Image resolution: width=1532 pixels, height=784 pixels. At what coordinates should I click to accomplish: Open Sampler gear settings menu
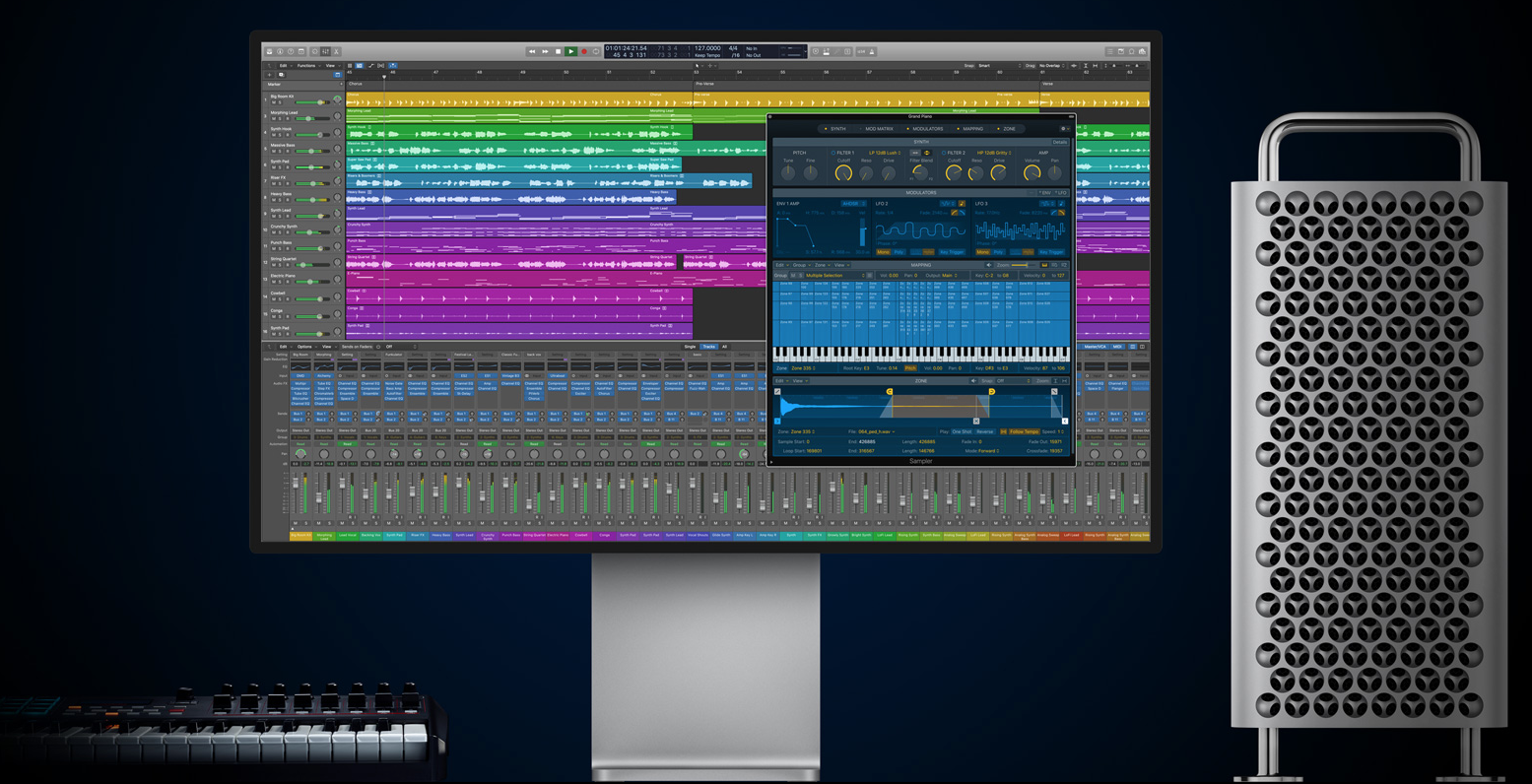(1065, 129)
